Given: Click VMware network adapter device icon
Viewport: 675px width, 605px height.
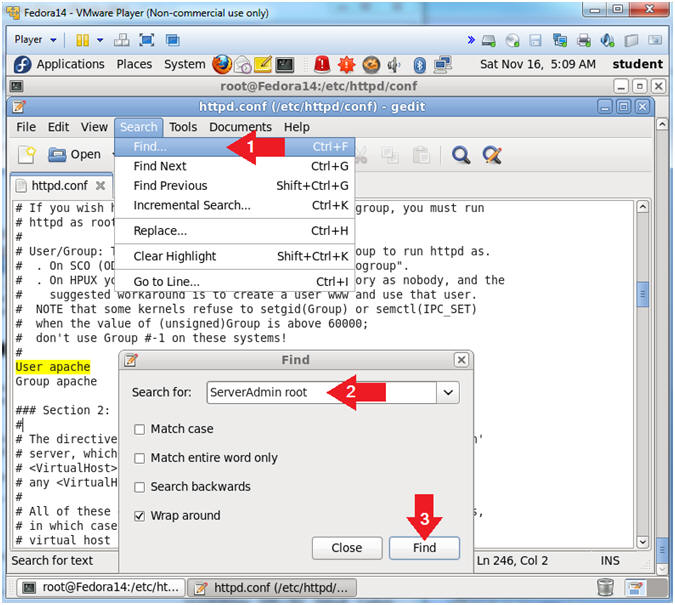Looking at the screenshot, I should [x=560, y=40].
